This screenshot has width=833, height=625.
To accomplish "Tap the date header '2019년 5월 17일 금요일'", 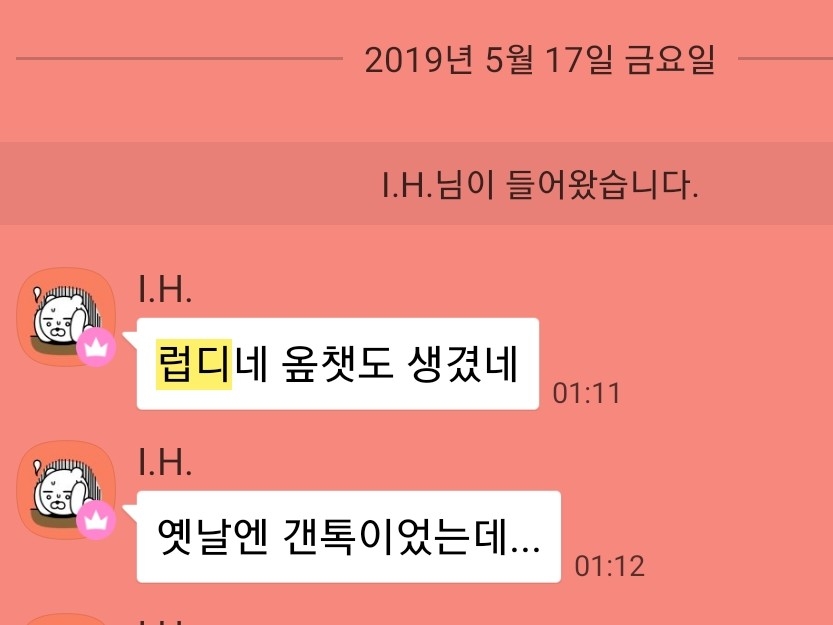I will (540, 60).
